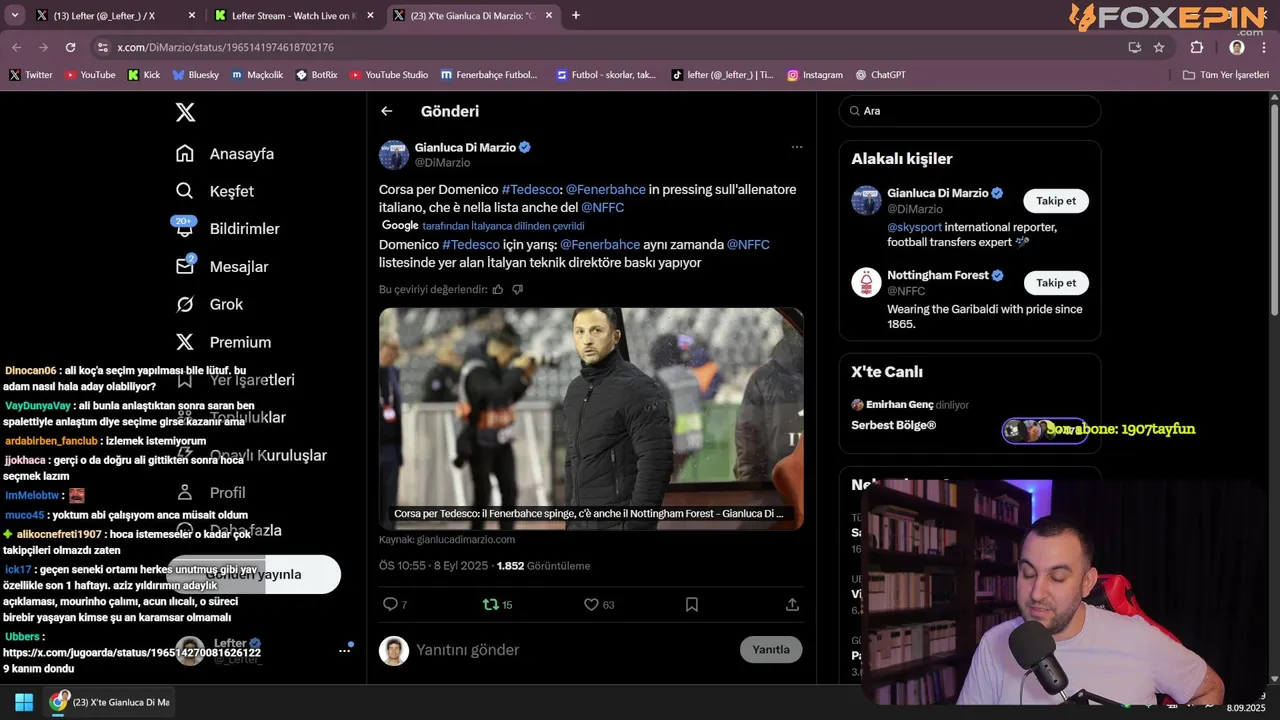Rate translation thumbs up
The width and height of the screenshot is (1280, 720).
click(498, 289)
